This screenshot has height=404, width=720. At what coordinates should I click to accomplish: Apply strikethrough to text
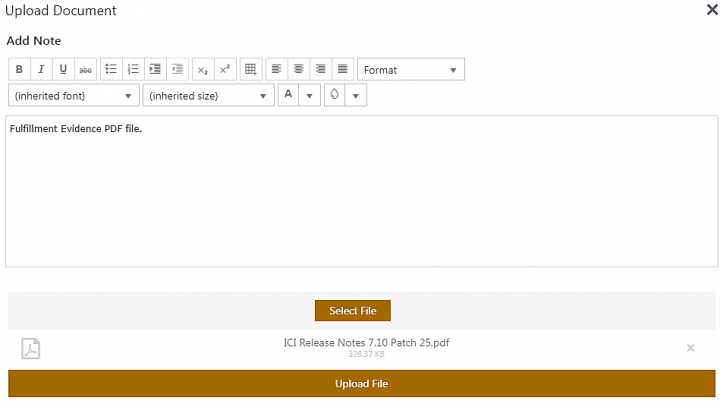pos(85,70)
